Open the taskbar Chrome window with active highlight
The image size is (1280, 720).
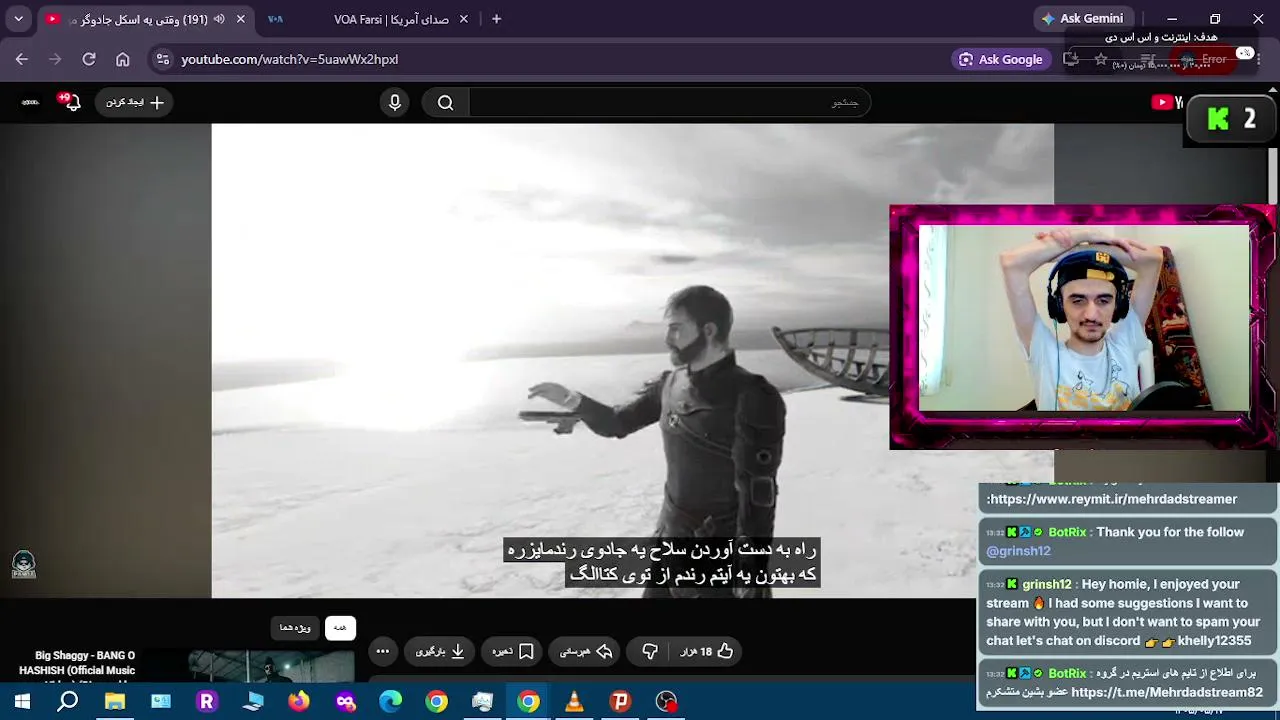[x=528, y=702]
